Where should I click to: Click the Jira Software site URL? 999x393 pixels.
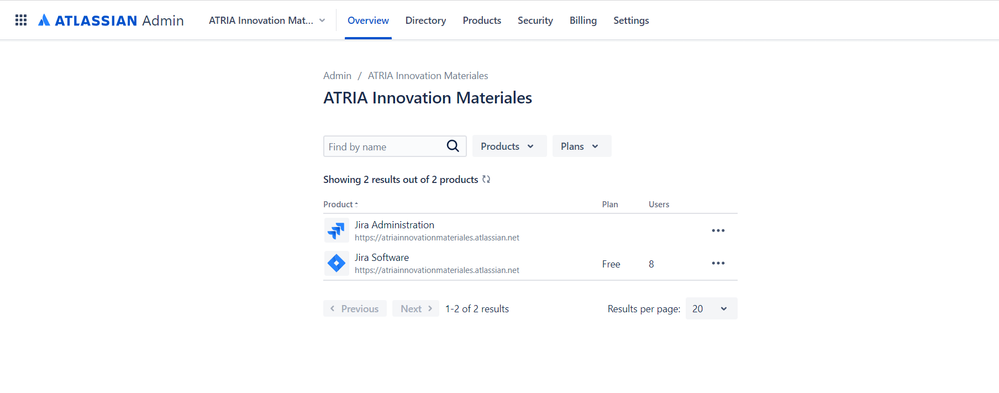[437, 270]
